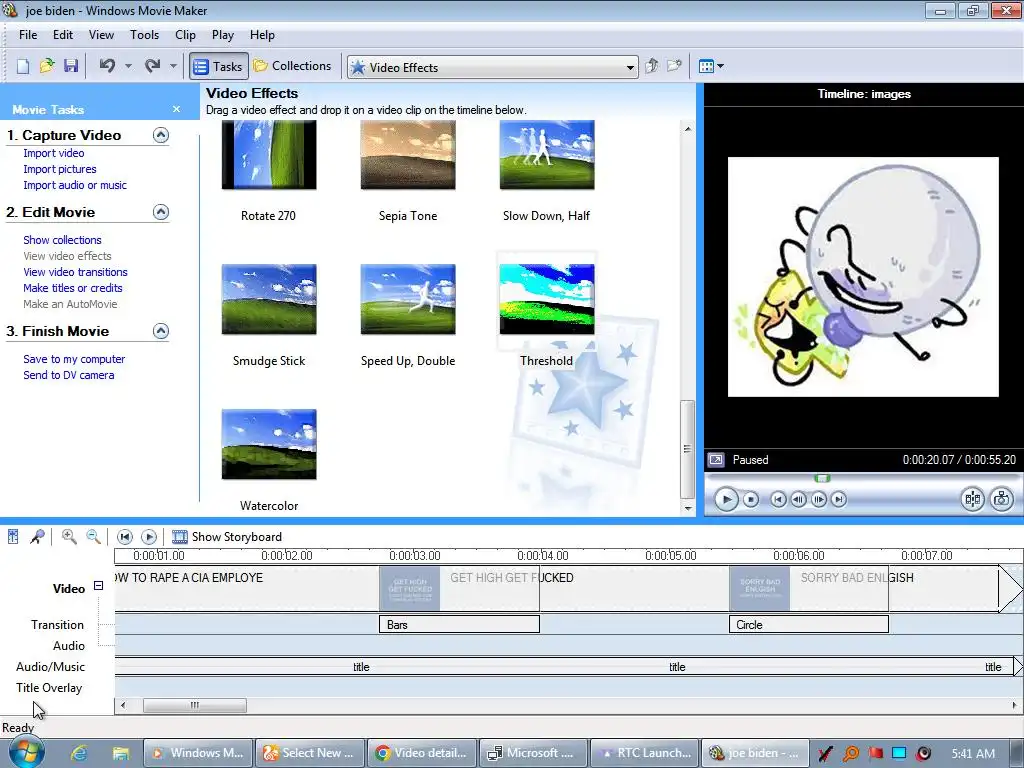Select the Threshold effect thumbnail

tap(547, 299)
